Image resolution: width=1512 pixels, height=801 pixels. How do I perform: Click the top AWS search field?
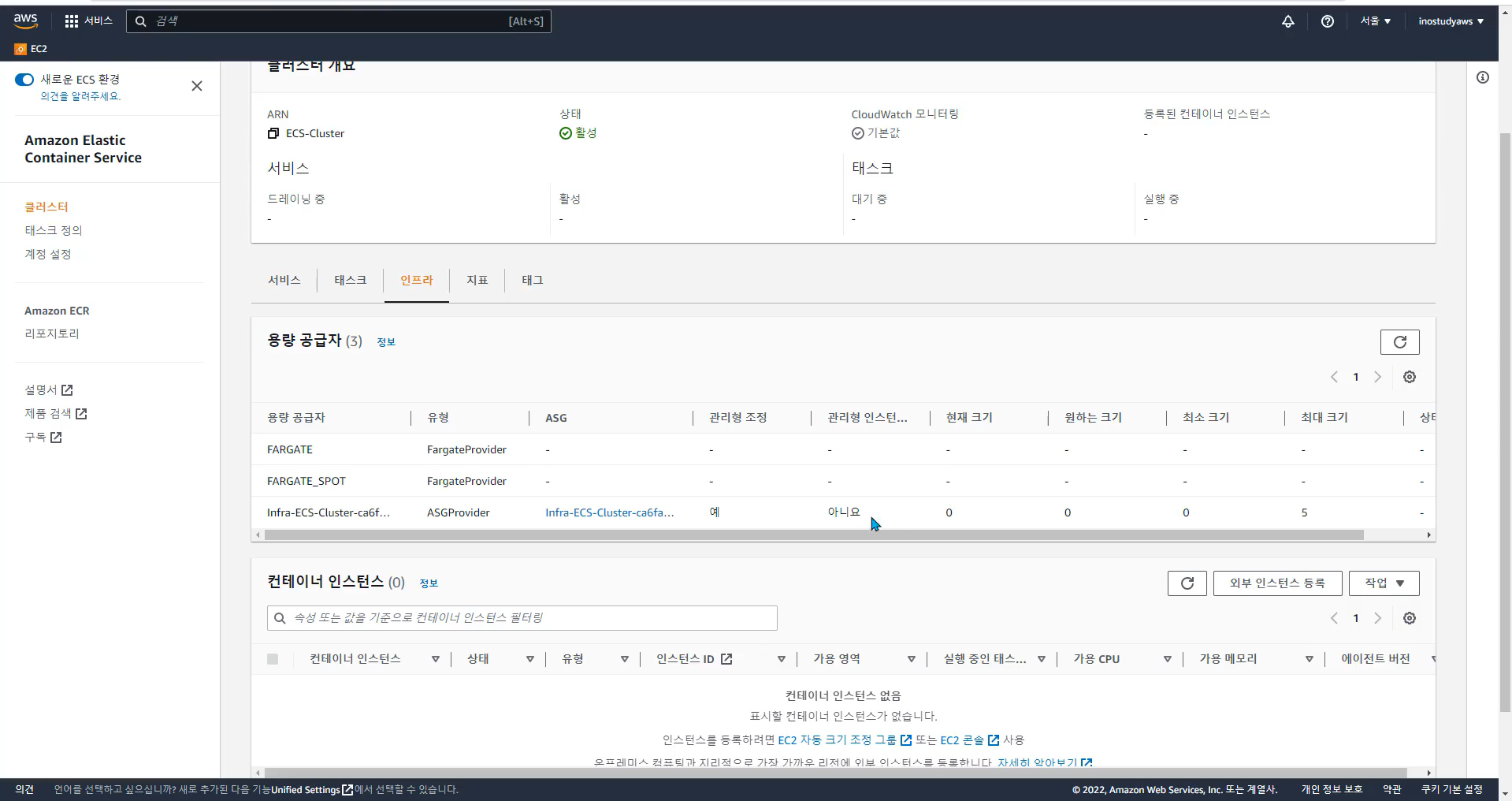tap(339, 21)
